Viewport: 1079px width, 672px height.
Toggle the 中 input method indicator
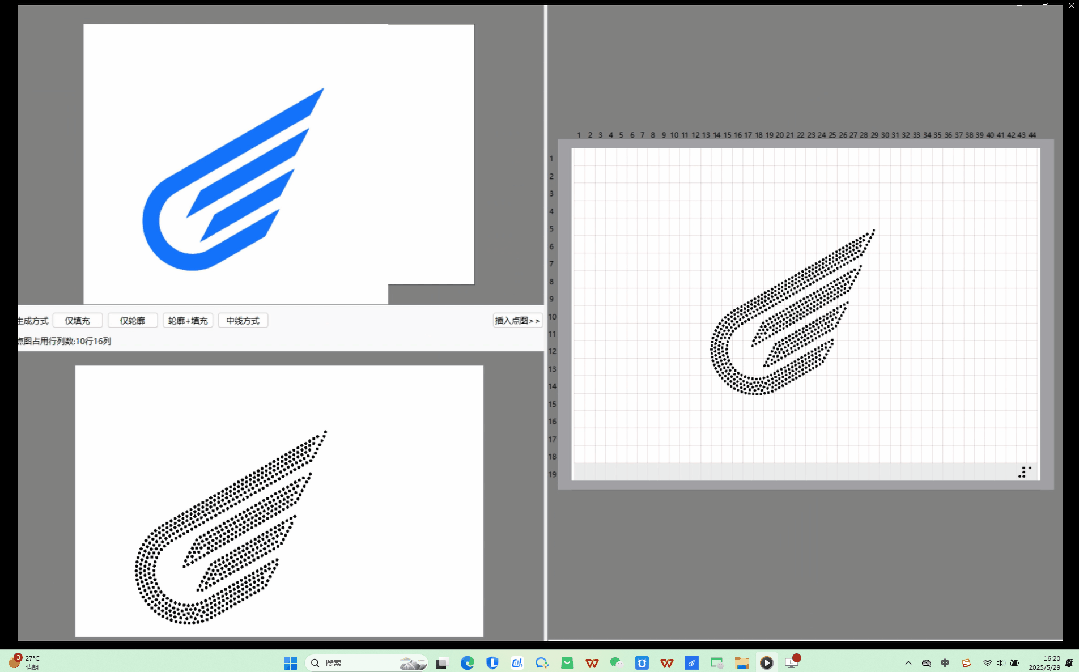[946, 663]
